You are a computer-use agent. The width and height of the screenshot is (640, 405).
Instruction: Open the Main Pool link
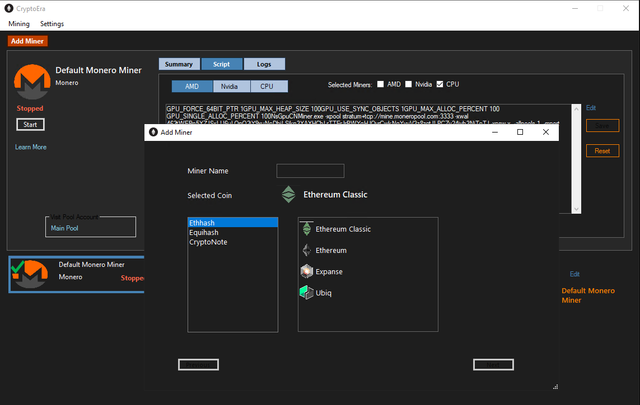[64, 228]
